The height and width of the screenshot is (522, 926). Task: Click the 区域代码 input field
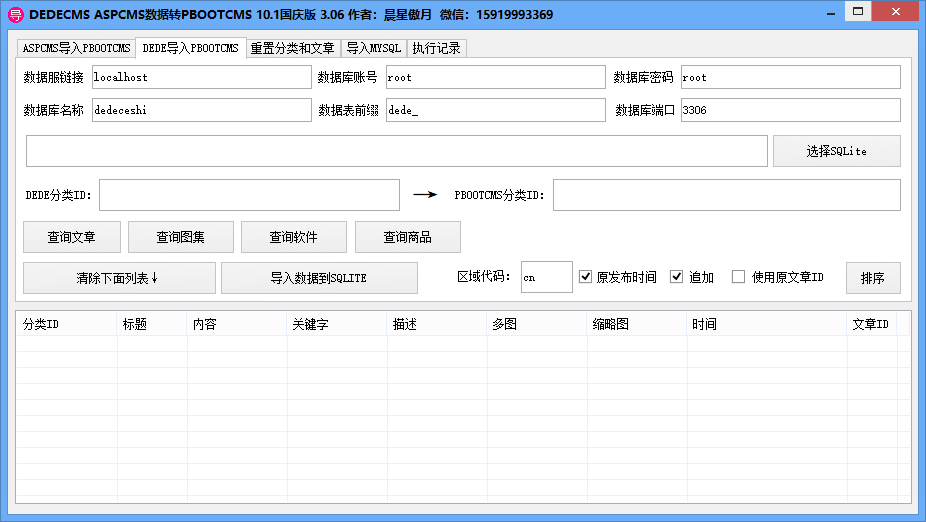coord(546,277)
